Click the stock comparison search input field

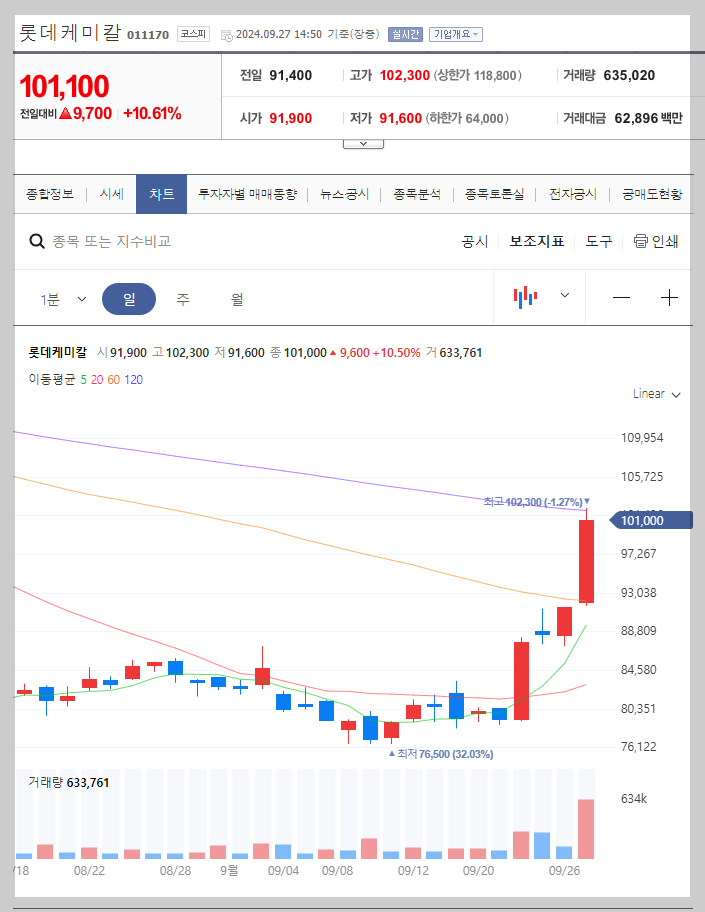pos(150,241)
